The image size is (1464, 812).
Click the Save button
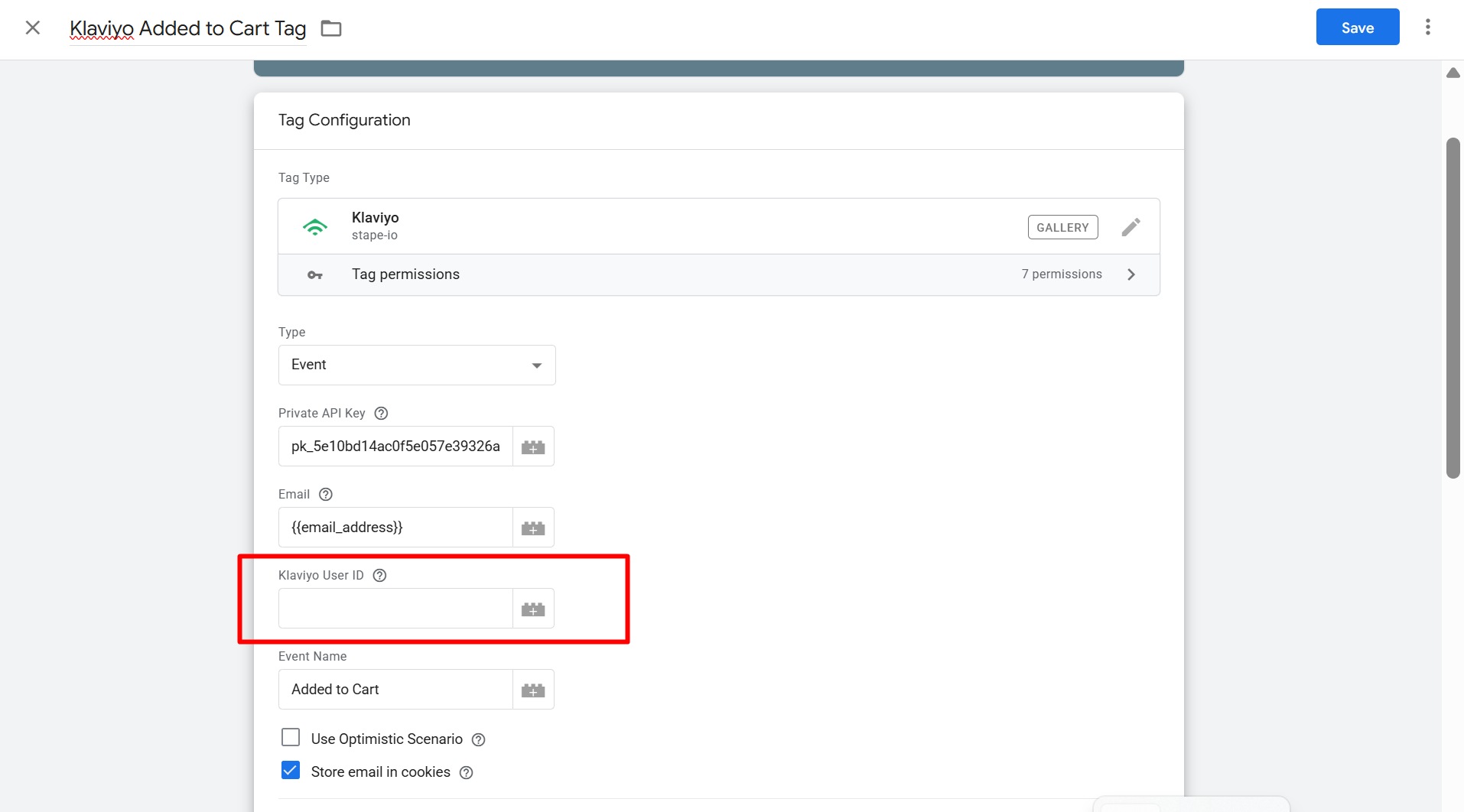[1357, 28]
